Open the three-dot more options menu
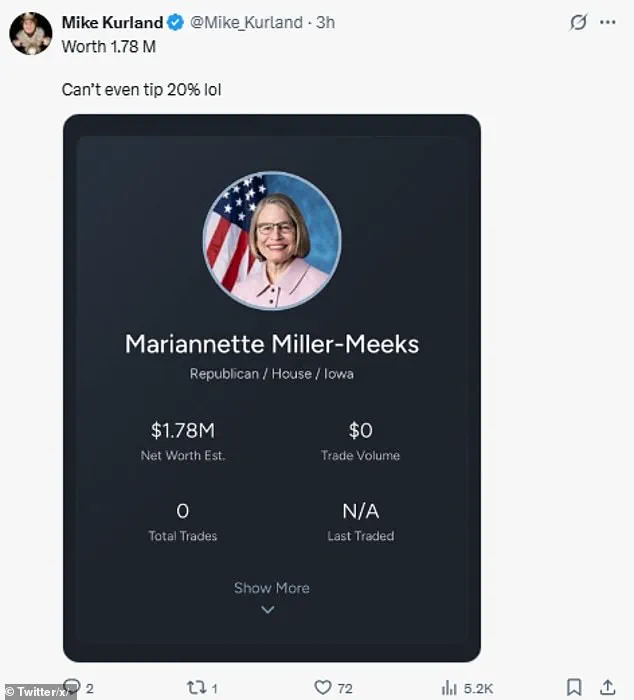 click(608, 22)
